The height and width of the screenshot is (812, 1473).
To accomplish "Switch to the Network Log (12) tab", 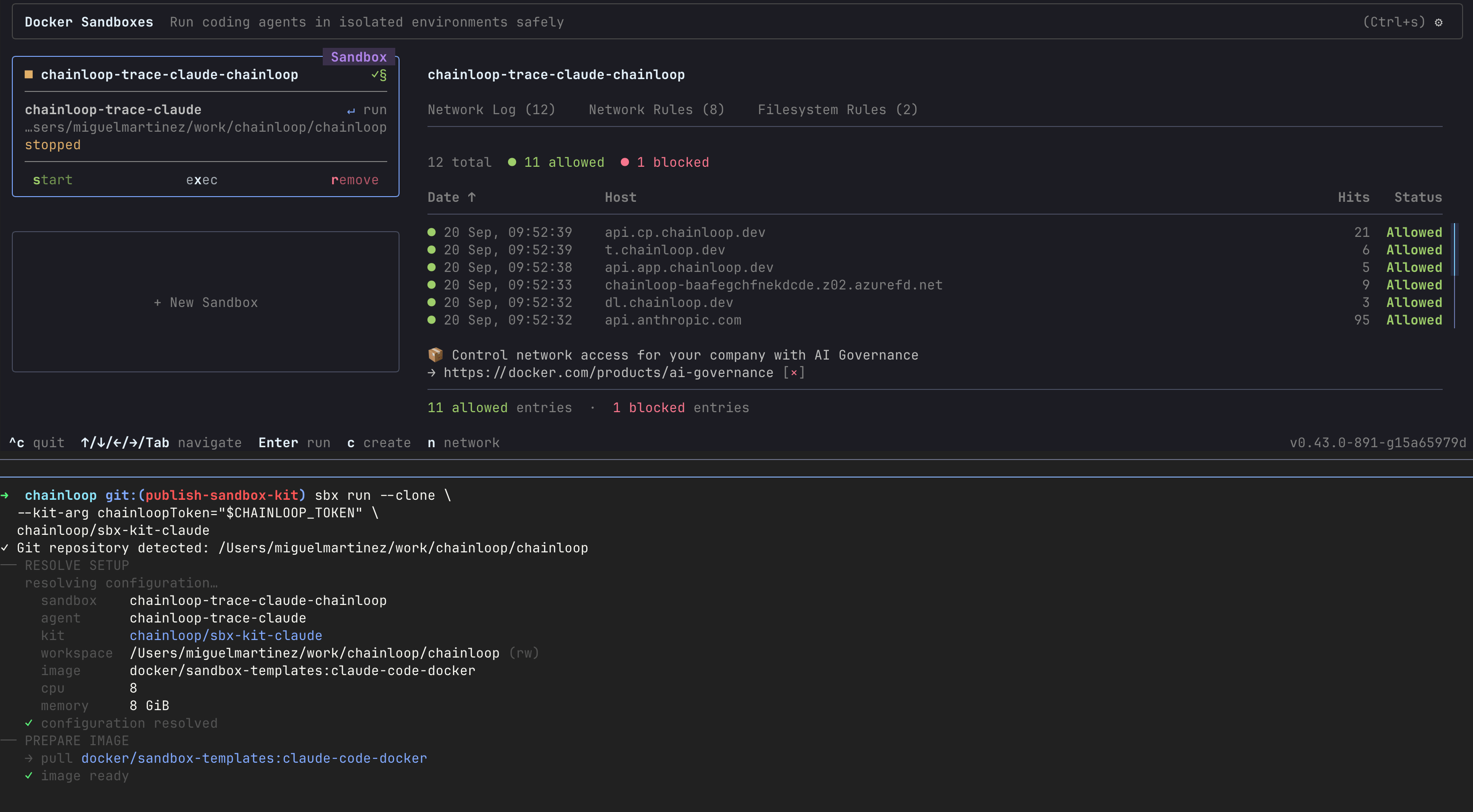I will pyautogui.click(x=491, y=110).
